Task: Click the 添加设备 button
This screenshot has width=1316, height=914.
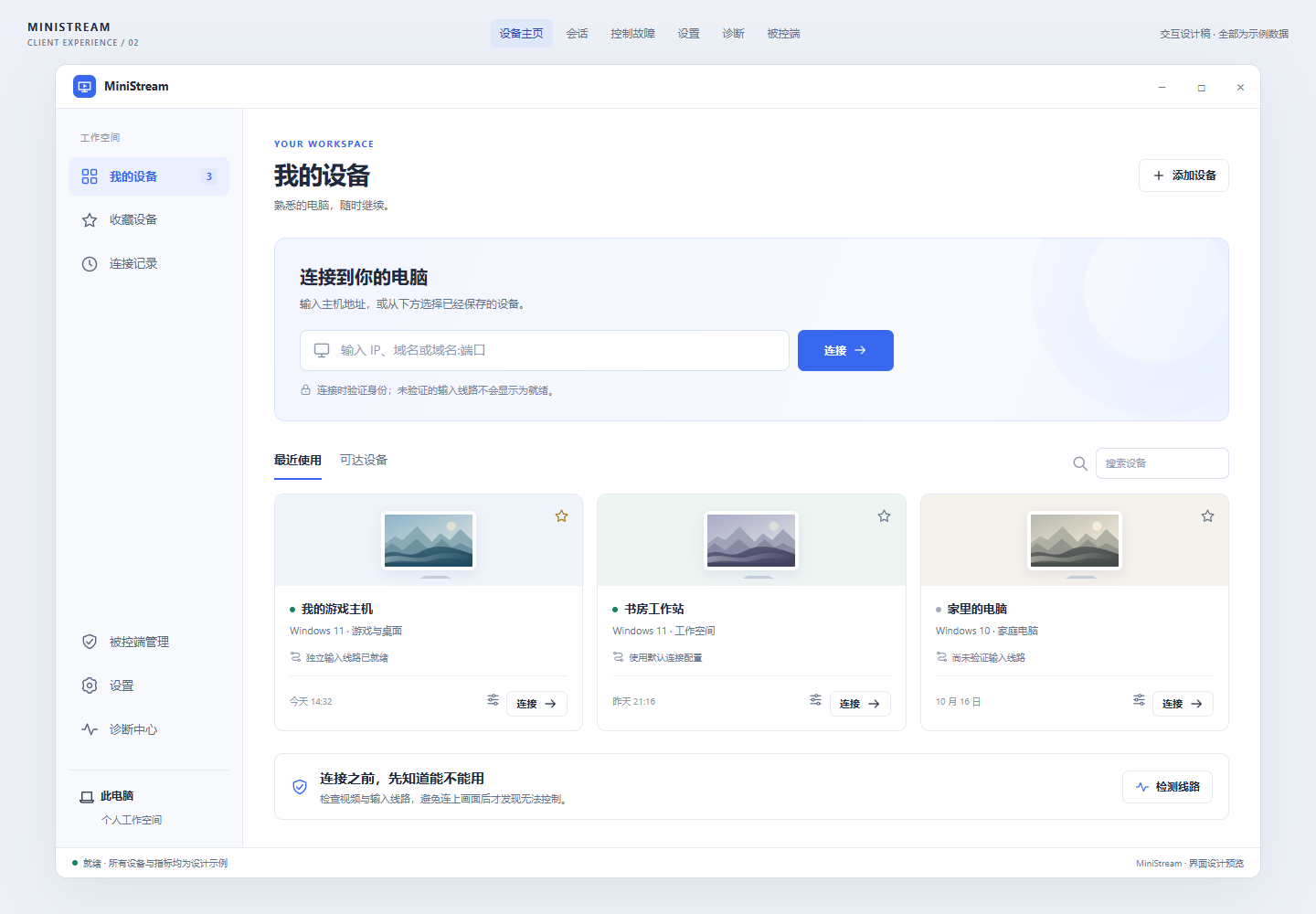Action: (x=1183, y=175)
